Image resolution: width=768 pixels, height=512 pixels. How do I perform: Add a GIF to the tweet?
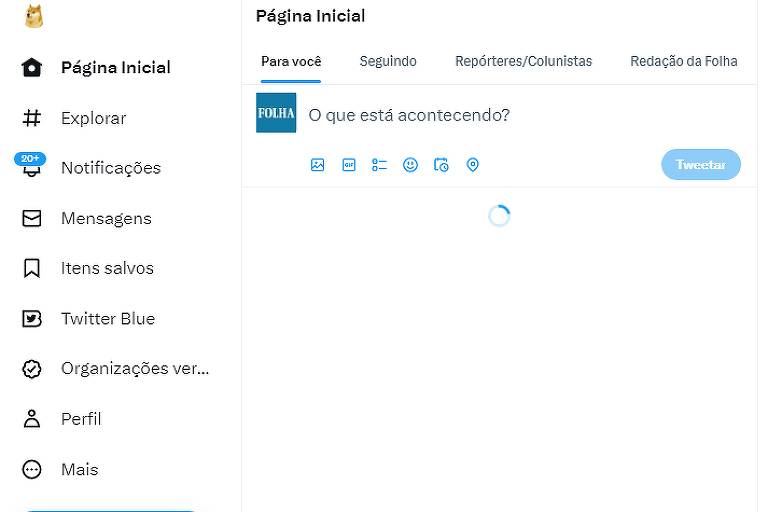[349, 165]
